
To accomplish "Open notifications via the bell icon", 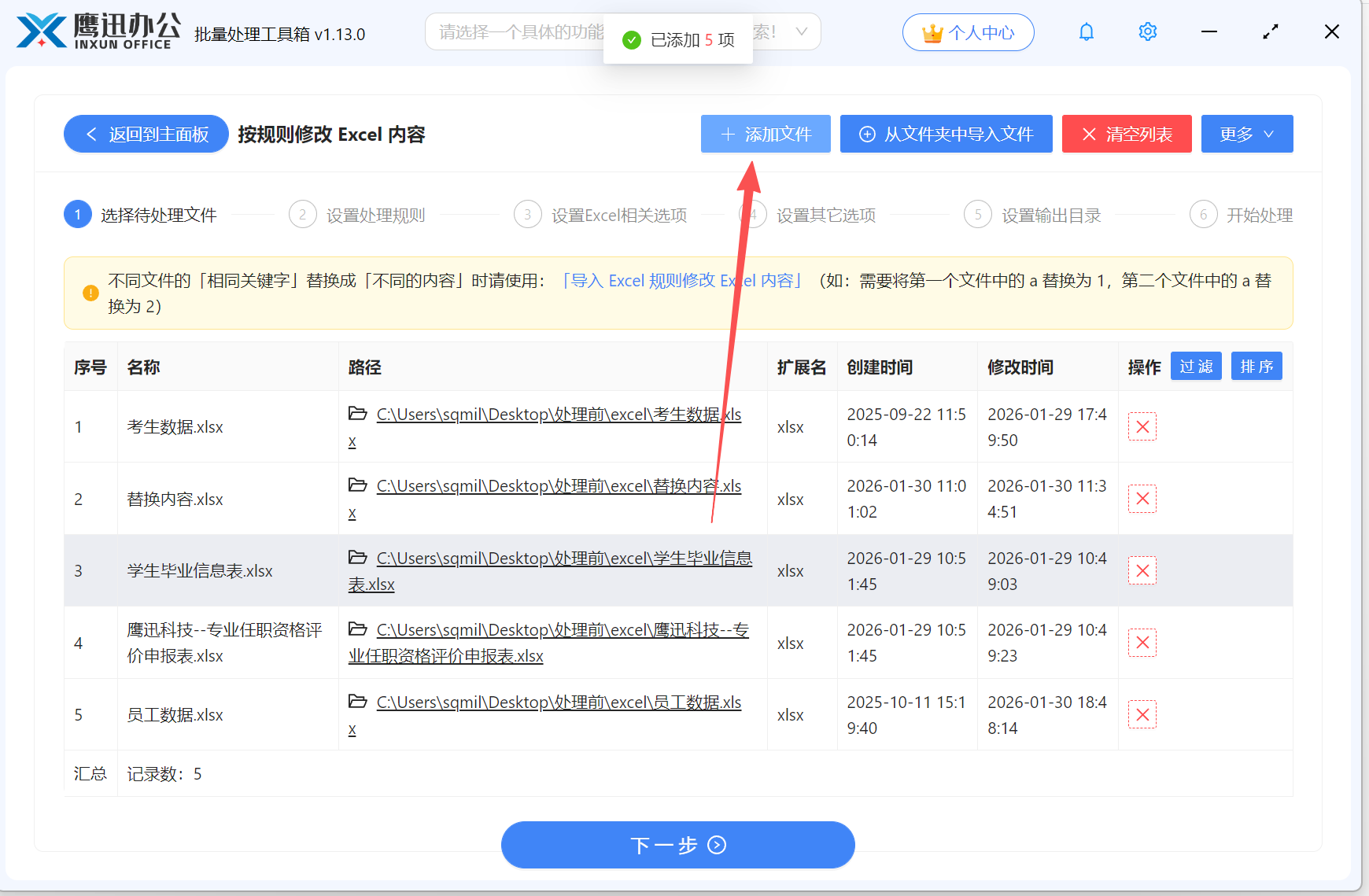I will [x=1087, y=31].
